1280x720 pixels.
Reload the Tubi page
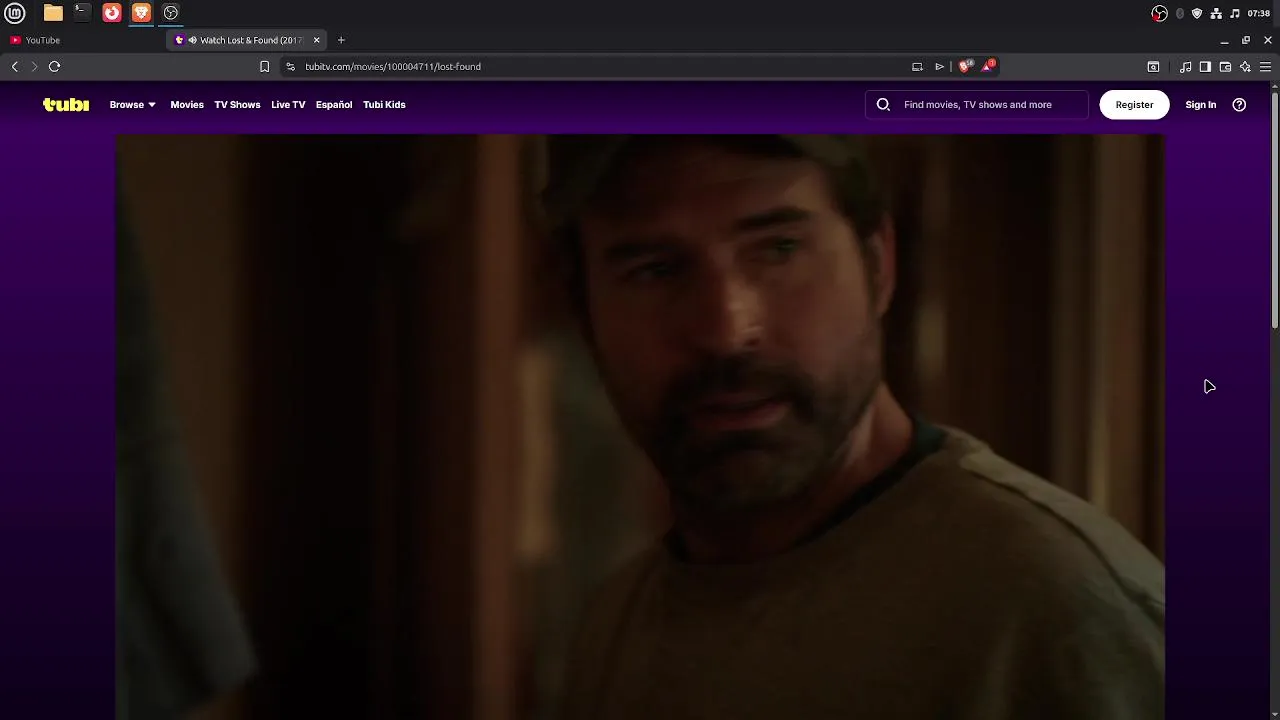tap(54, 66)
